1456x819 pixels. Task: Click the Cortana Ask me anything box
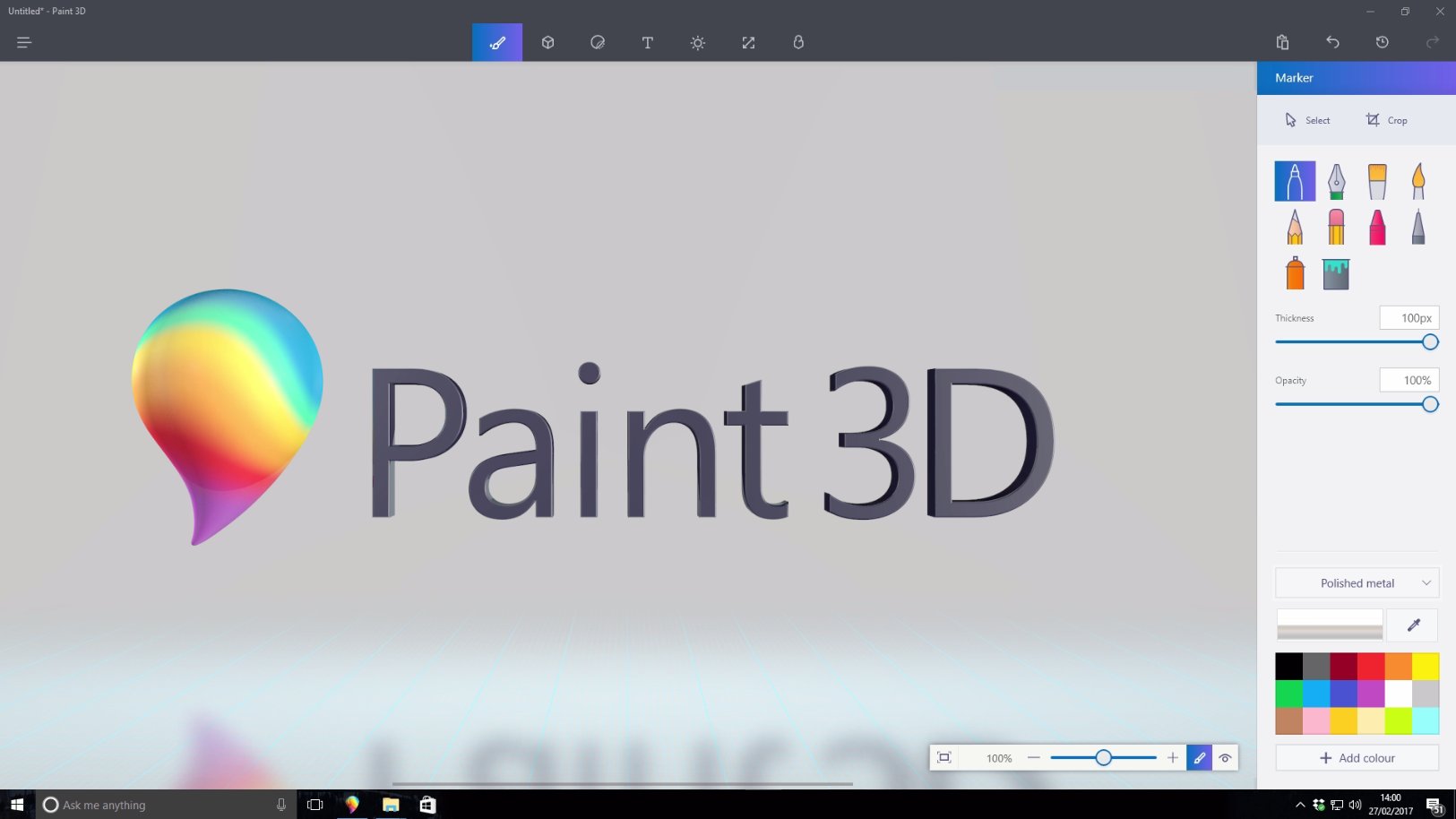[x=166, y=805]
